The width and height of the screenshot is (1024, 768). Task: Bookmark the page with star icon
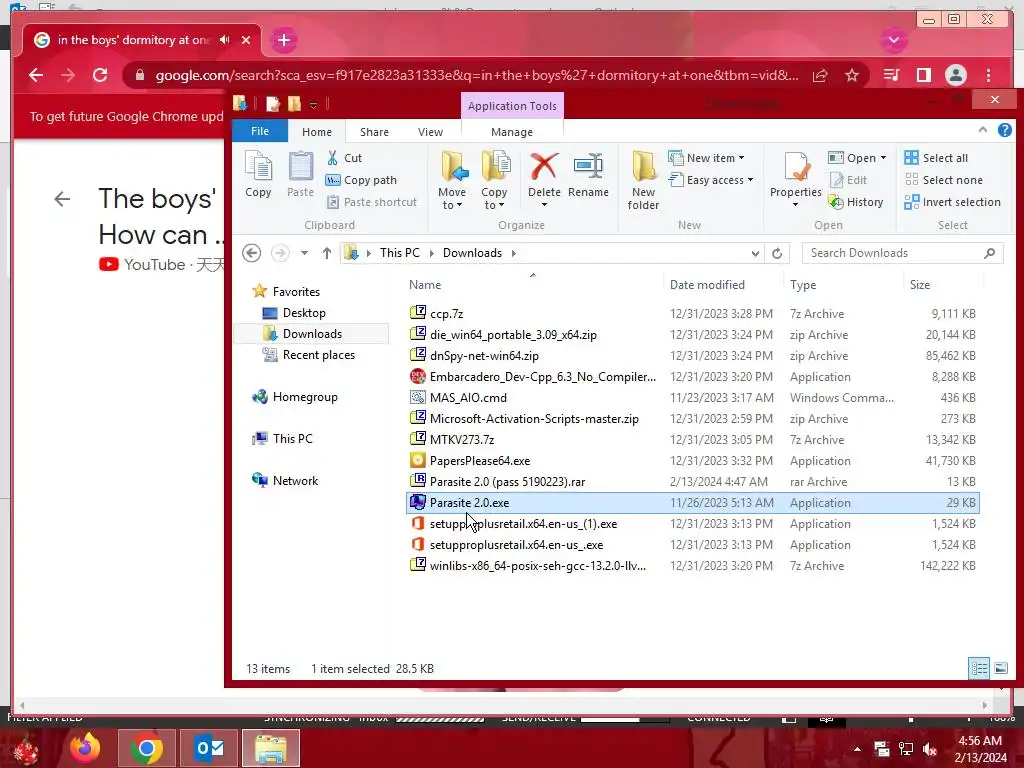pyautogui.click(x=852, y=76)
